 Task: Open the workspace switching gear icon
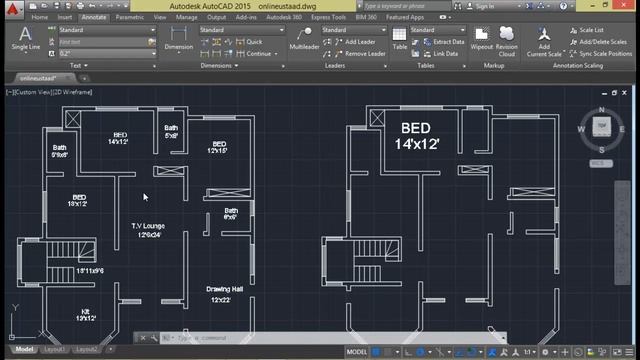click(545, 352)
